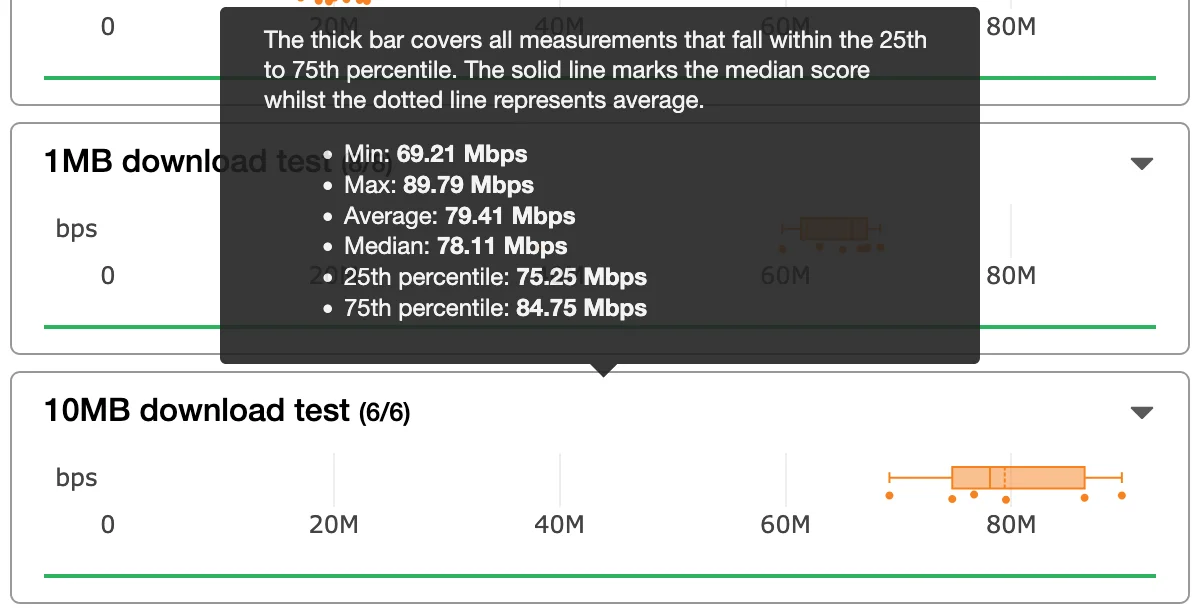Click the left whisker end cap of 10MB plot
The width and height of the screenshot is (1194, 608).
coord(889,477)
